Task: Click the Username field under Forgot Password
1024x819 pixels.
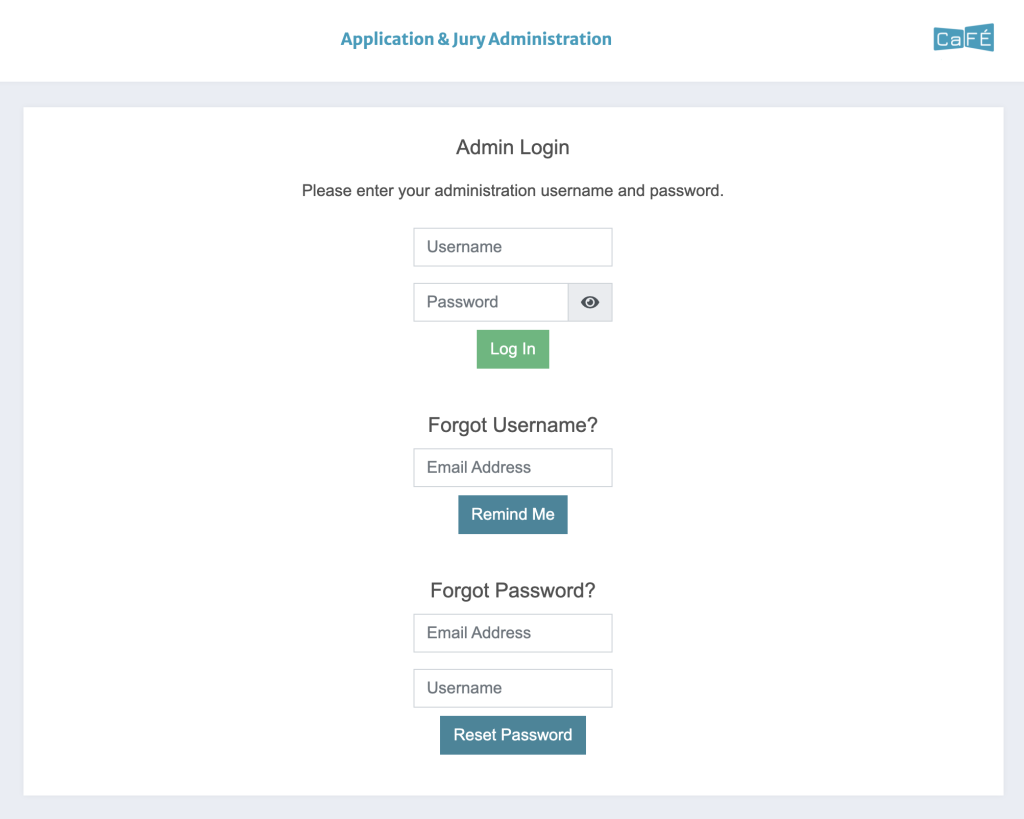Action: tap(512, 688)
